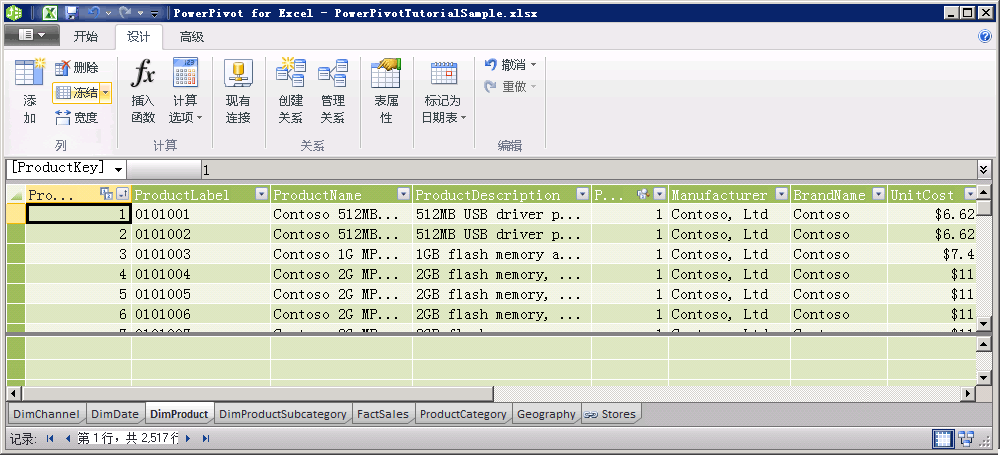The width and height of the screenshot is (1000, 455).
Task: Open the UnitCost column filter dropdown
Action: (x=970, y=194)
